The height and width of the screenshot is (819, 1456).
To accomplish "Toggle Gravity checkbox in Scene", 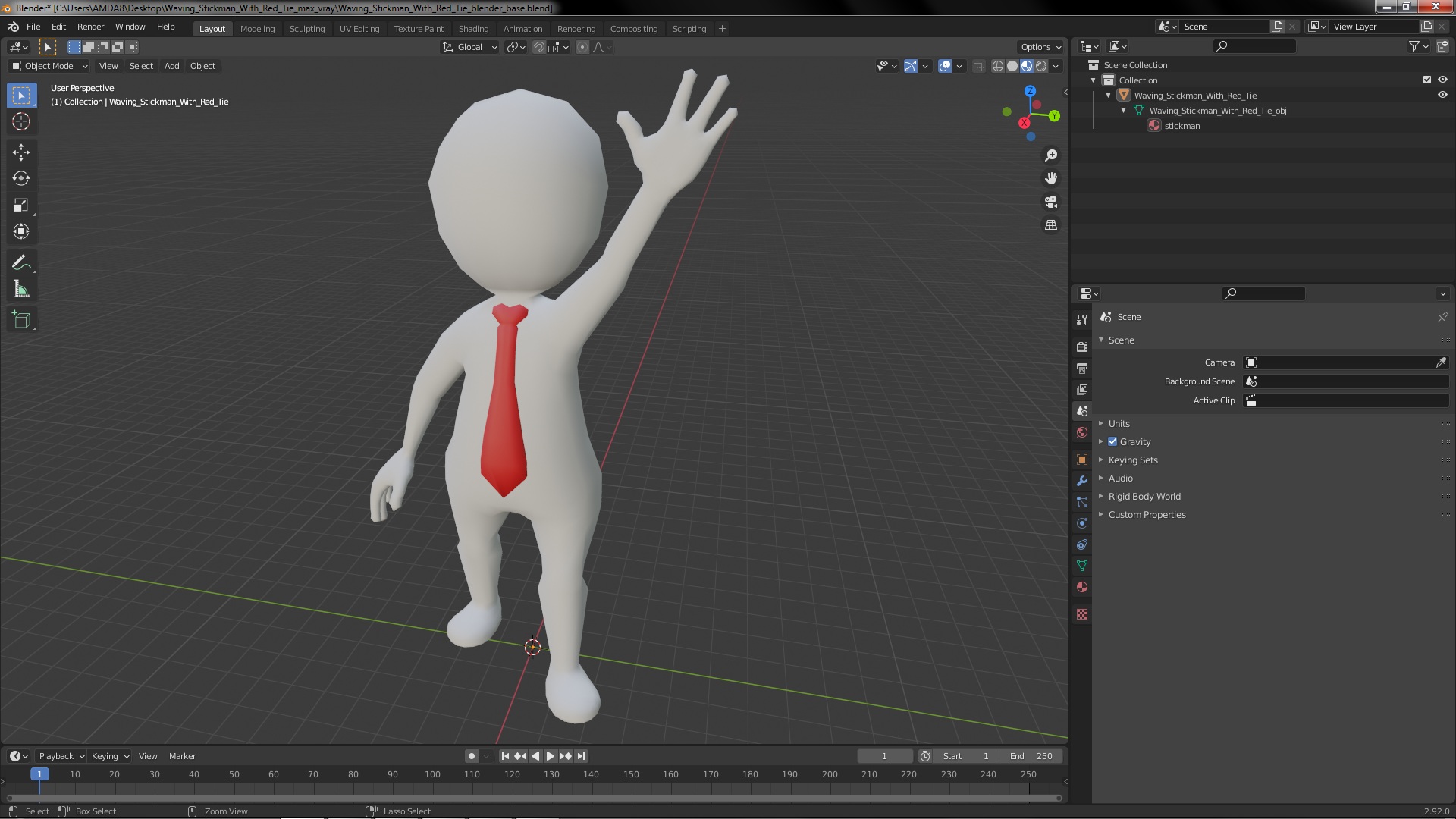I will tap(1112, 442).
